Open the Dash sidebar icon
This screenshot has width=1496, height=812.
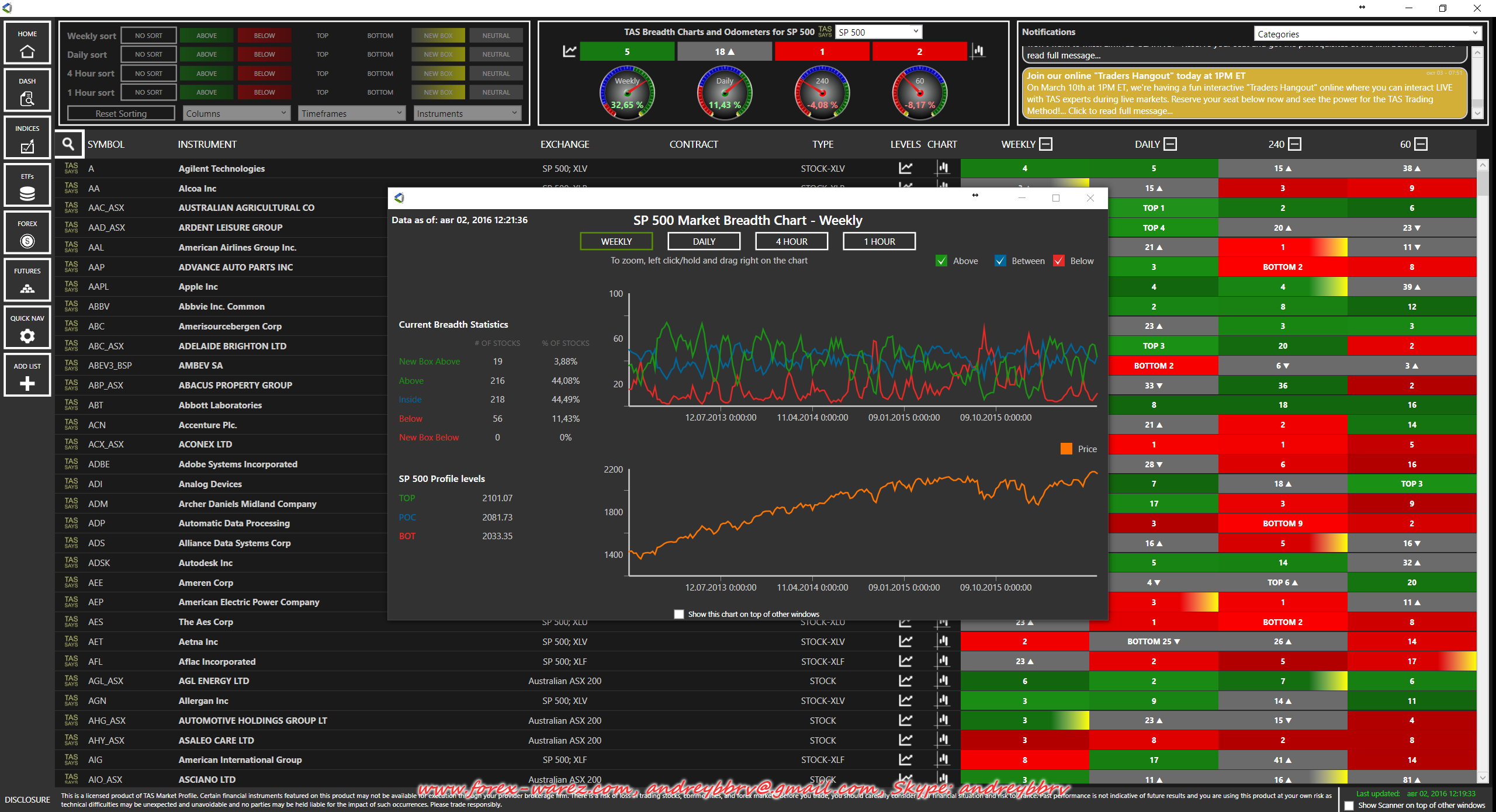[27, 91]
